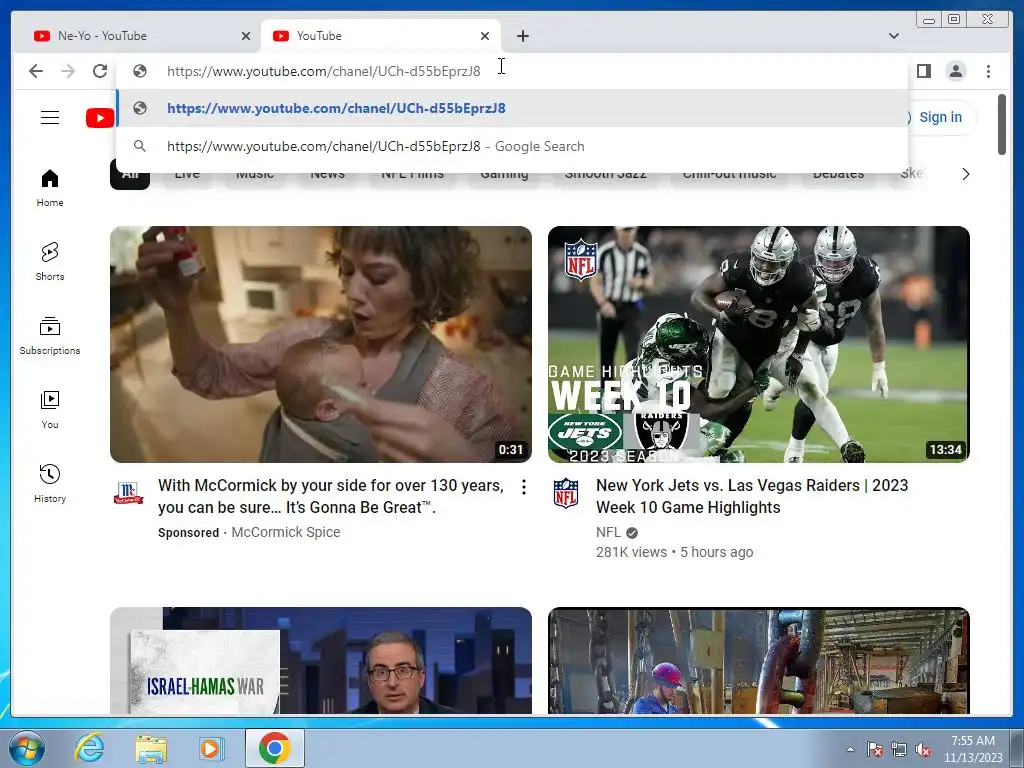Open the Windows Start menu

click(x=26, y=748)
